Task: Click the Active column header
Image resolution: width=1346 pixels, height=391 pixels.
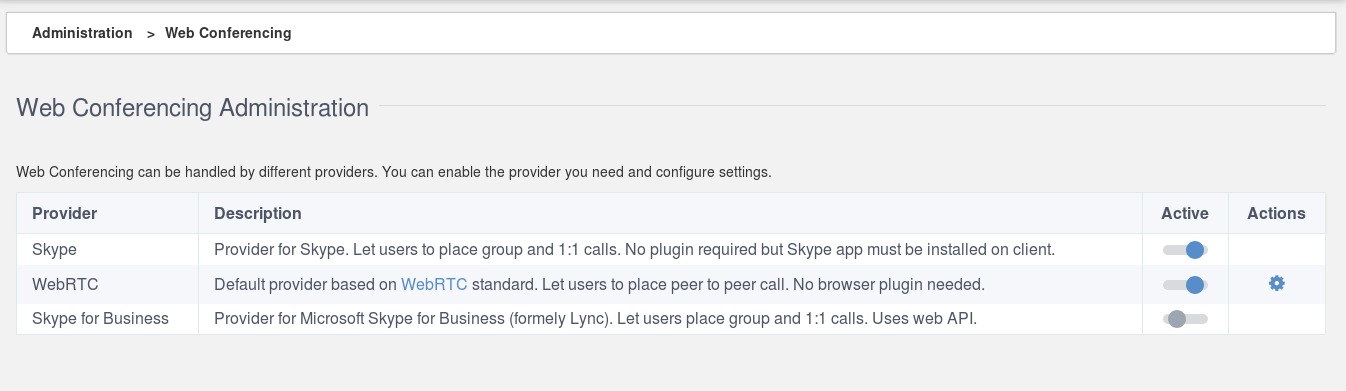Action: pyautogui.click(x=1185, y=213)
